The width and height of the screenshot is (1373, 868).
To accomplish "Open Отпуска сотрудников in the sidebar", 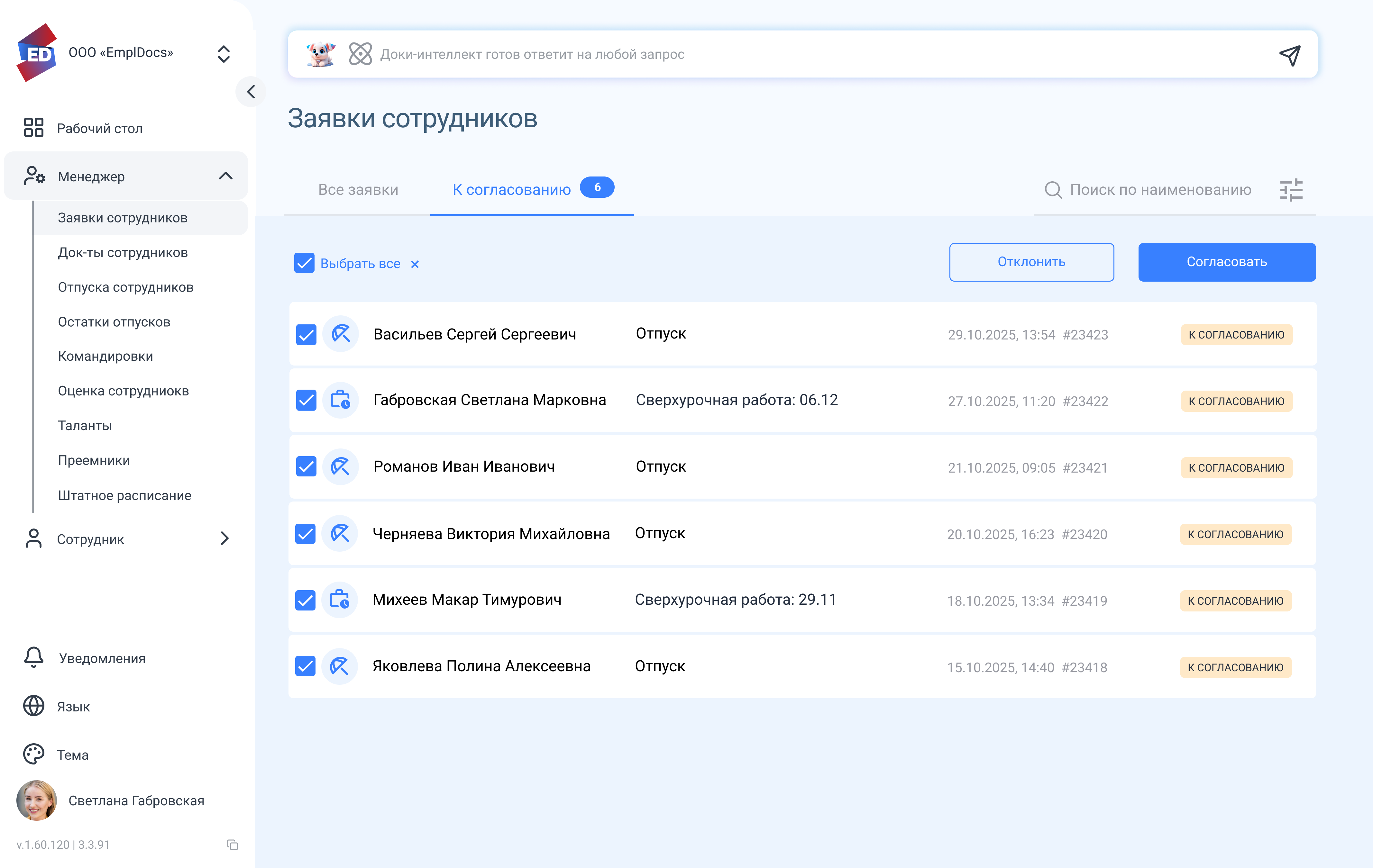I will click(x=125, y=287).
